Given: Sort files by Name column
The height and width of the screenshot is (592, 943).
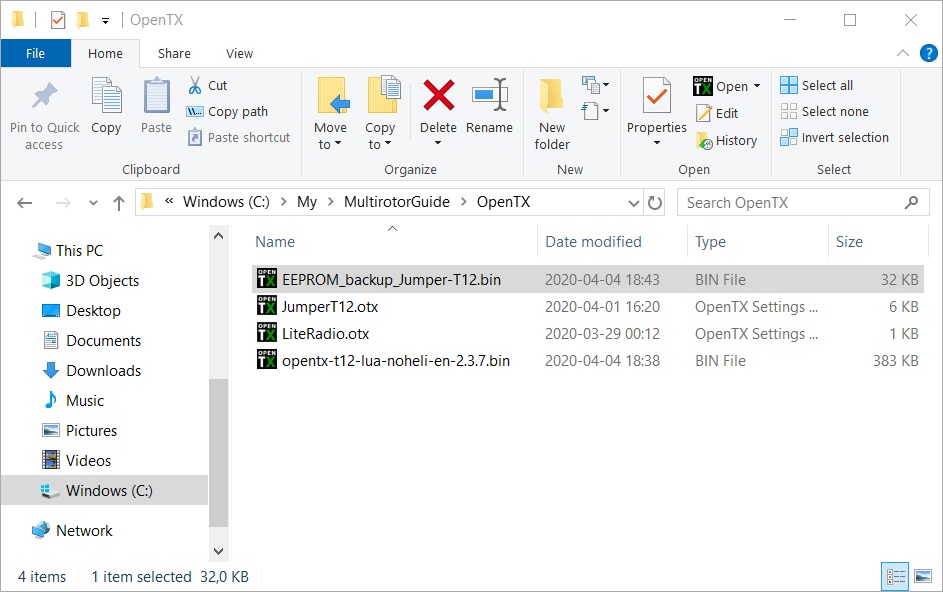Looking at the screenshot, I should click(x=275, y=242).
